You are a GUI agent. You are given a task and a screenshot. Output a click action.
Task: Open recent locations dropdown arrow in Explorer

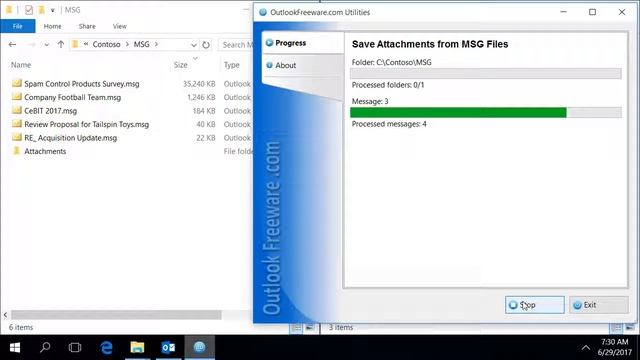coord(47,44)
